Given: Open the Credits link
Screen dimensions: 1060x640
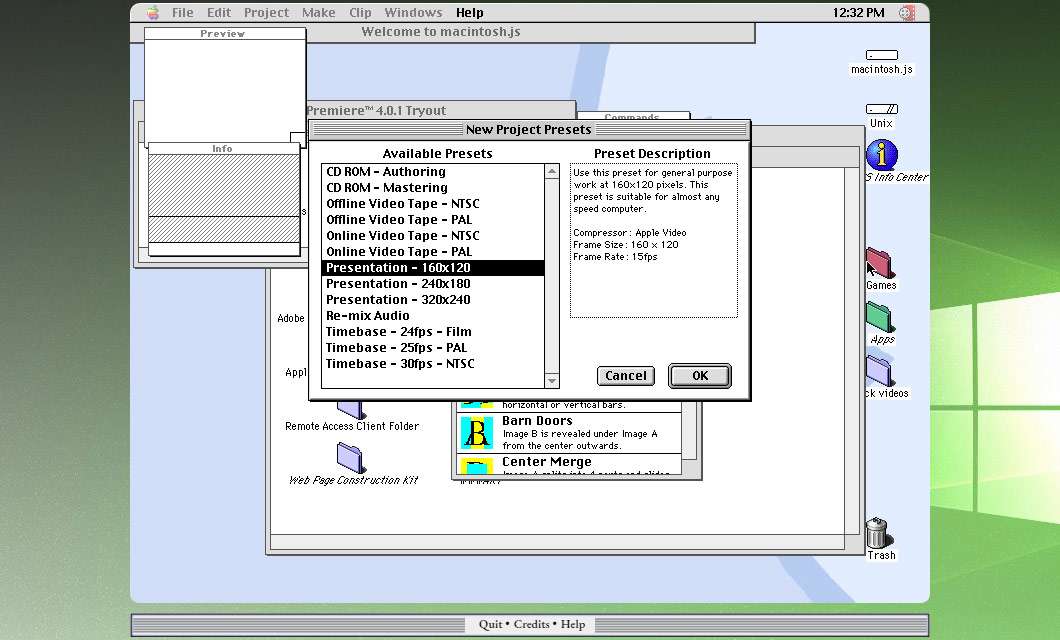Looking at the screenshot, I should 531,624.
